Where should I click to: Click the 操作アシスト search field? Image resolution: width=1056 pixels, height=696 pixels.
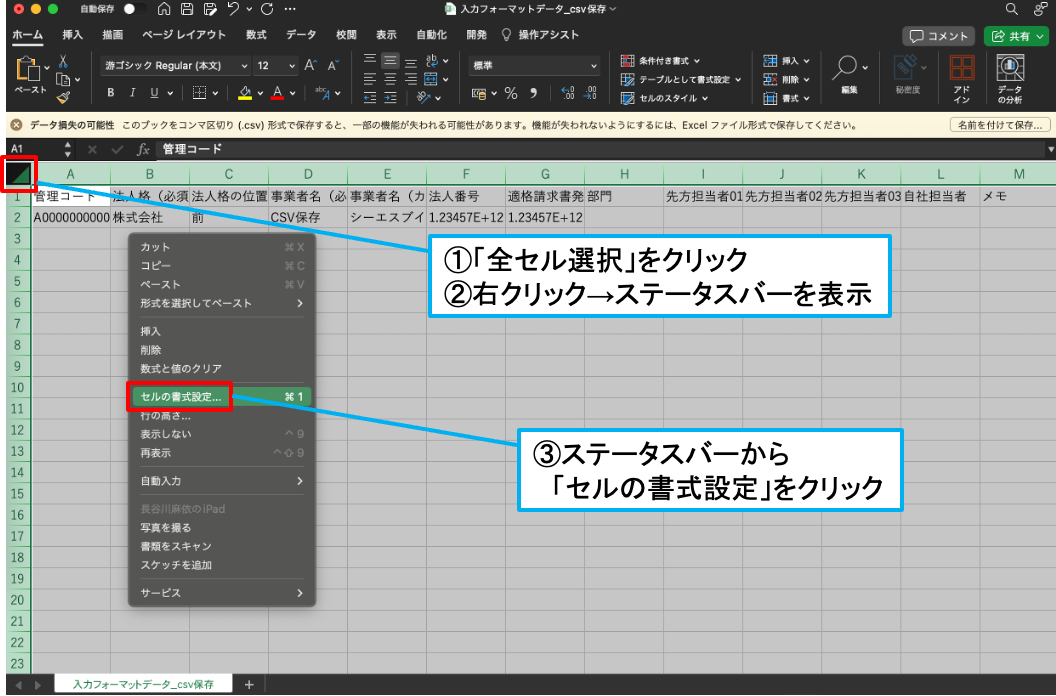coord(540,34)
